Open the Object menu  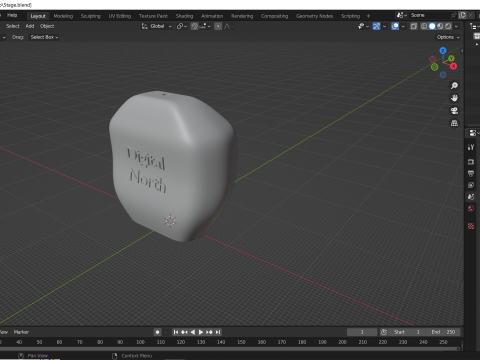click(47, 26)
